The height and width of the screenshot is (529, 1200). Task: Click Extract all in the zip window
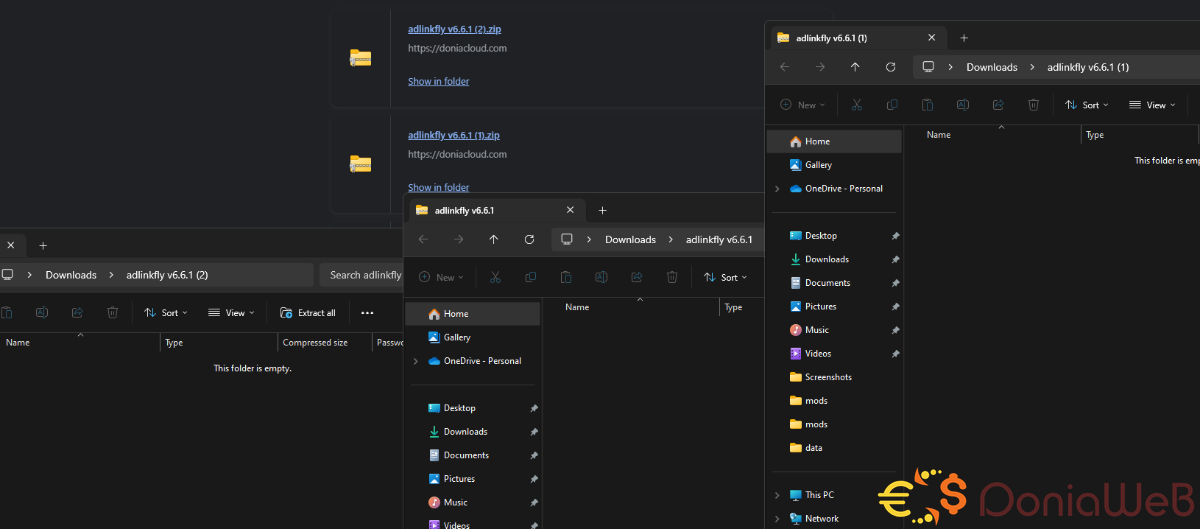(308, 313)
